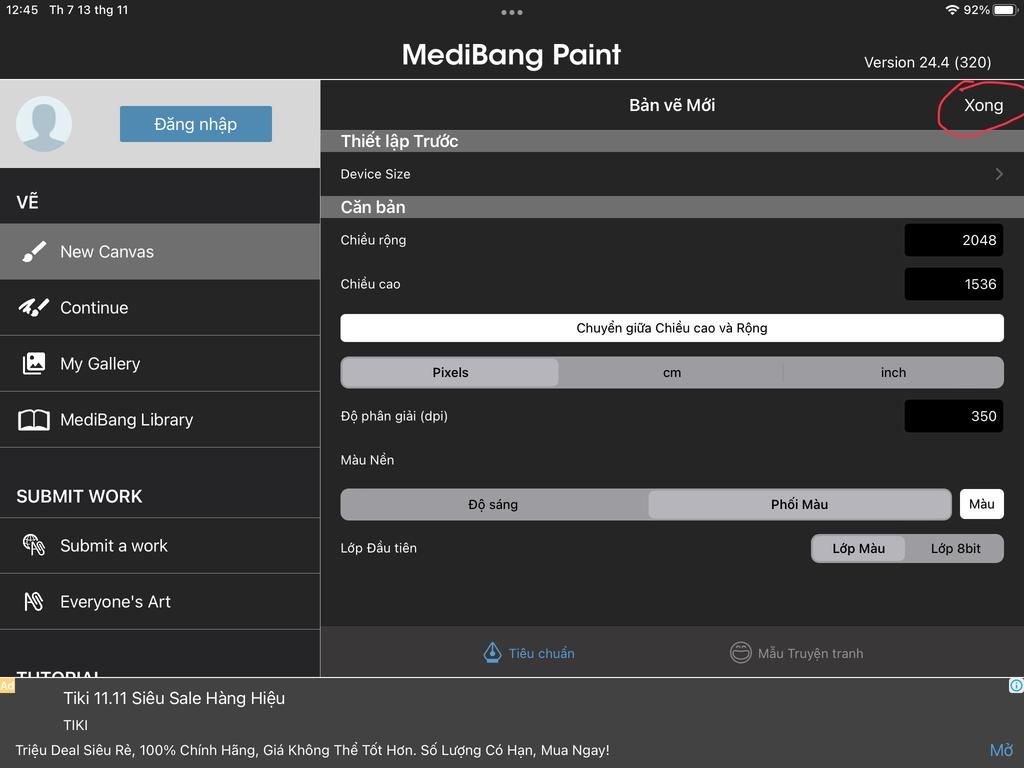Click the SUBMIT WORK section heading

point(79,496)
